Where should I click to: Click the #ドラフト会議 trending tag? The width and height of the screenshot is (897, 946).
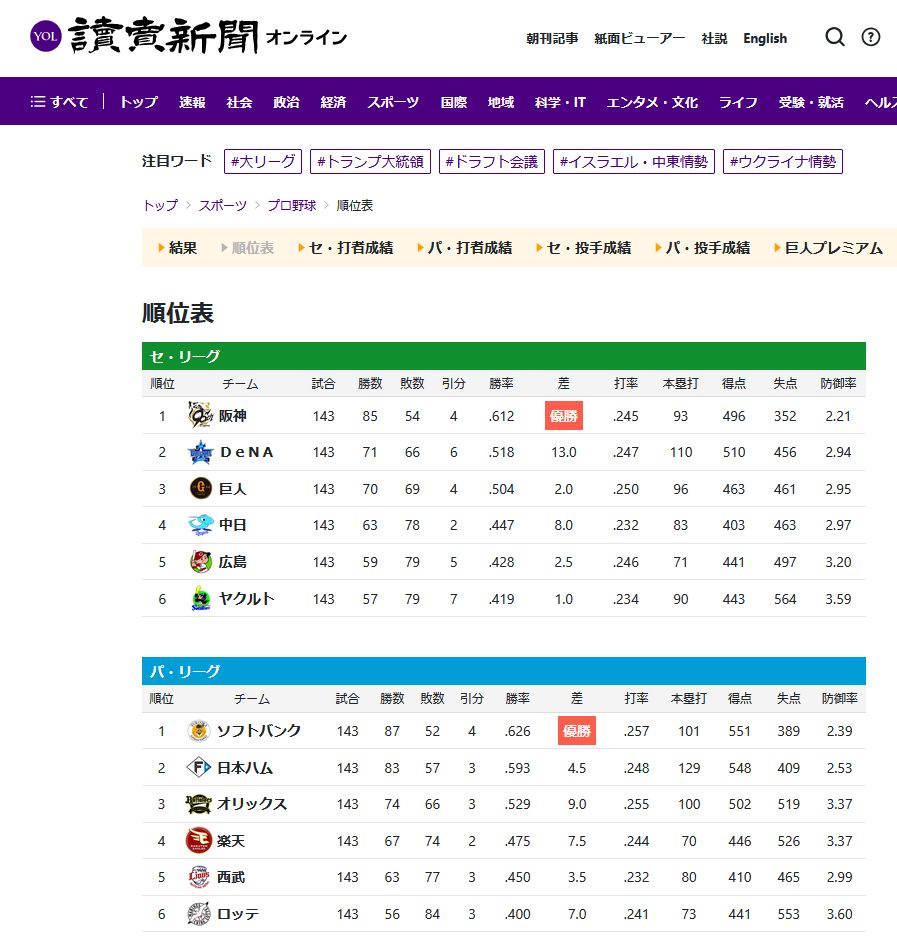point(491,161)
